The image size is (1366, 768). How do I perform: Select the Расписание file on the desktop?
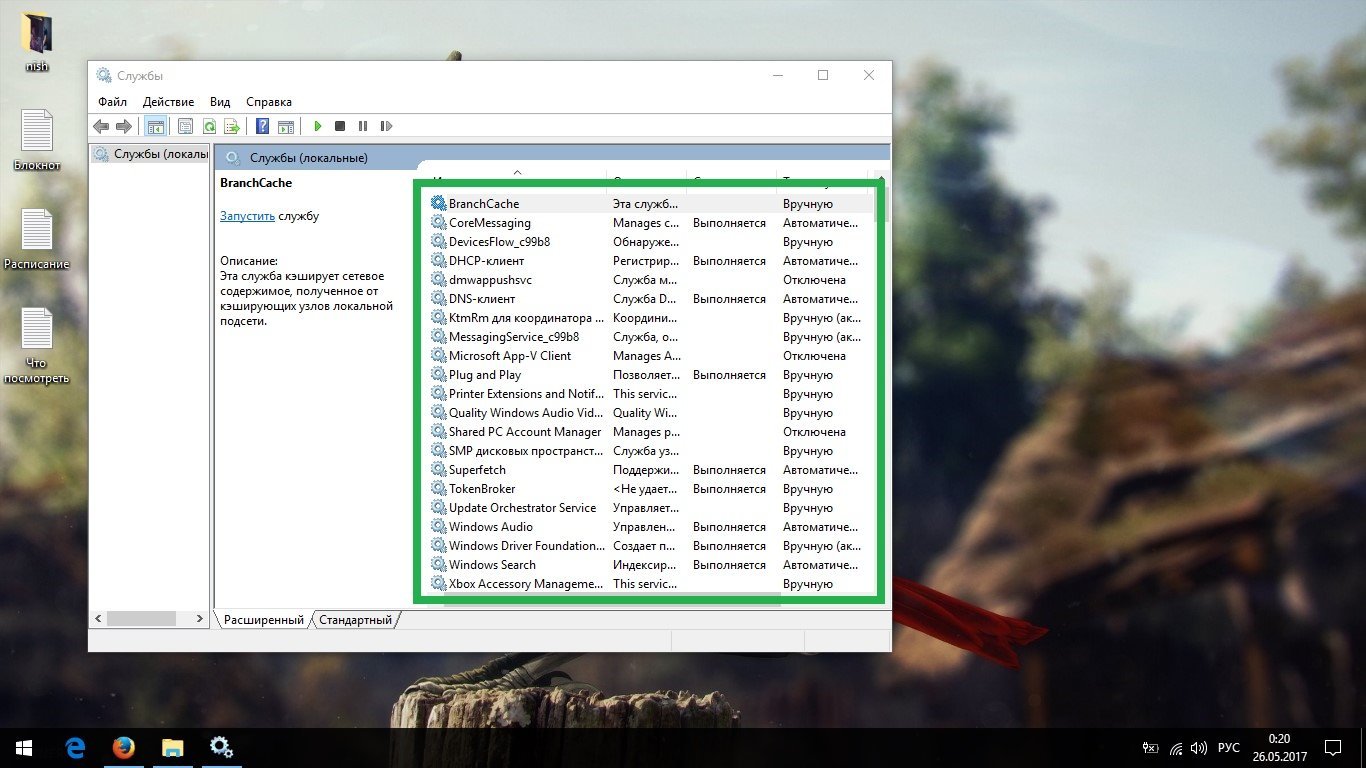click(x=37, y=240)
